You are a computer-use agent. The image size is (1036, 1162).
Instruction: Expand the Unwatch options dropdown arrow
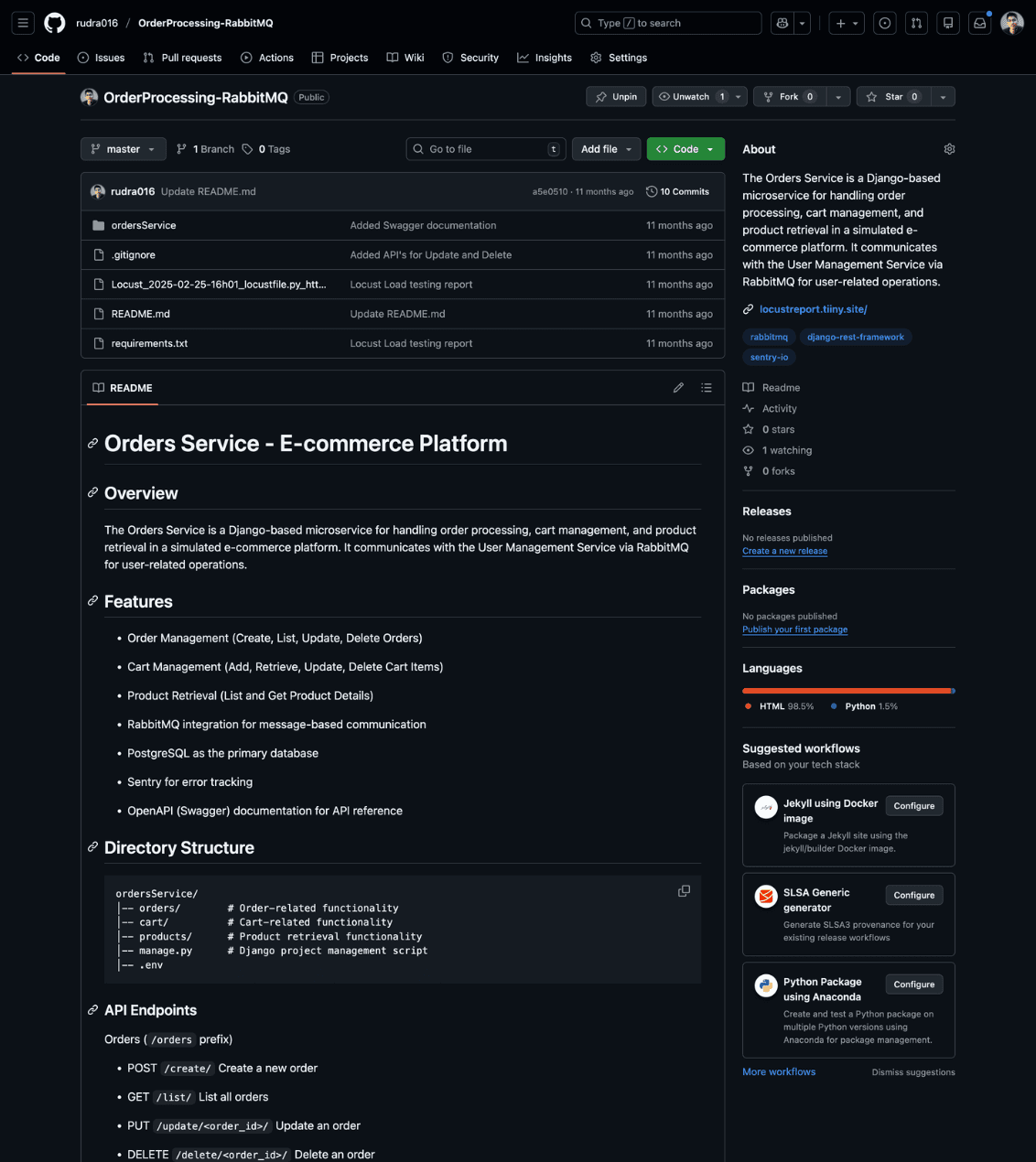(x=739, y=97)
